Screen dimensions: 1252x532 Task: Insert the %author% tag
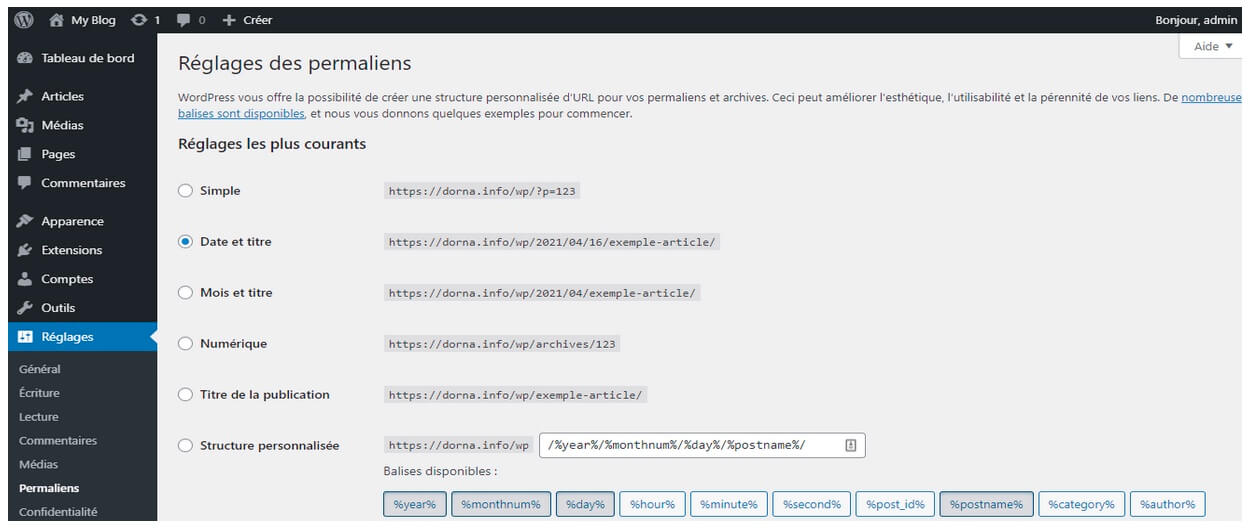pos(1168,504)
